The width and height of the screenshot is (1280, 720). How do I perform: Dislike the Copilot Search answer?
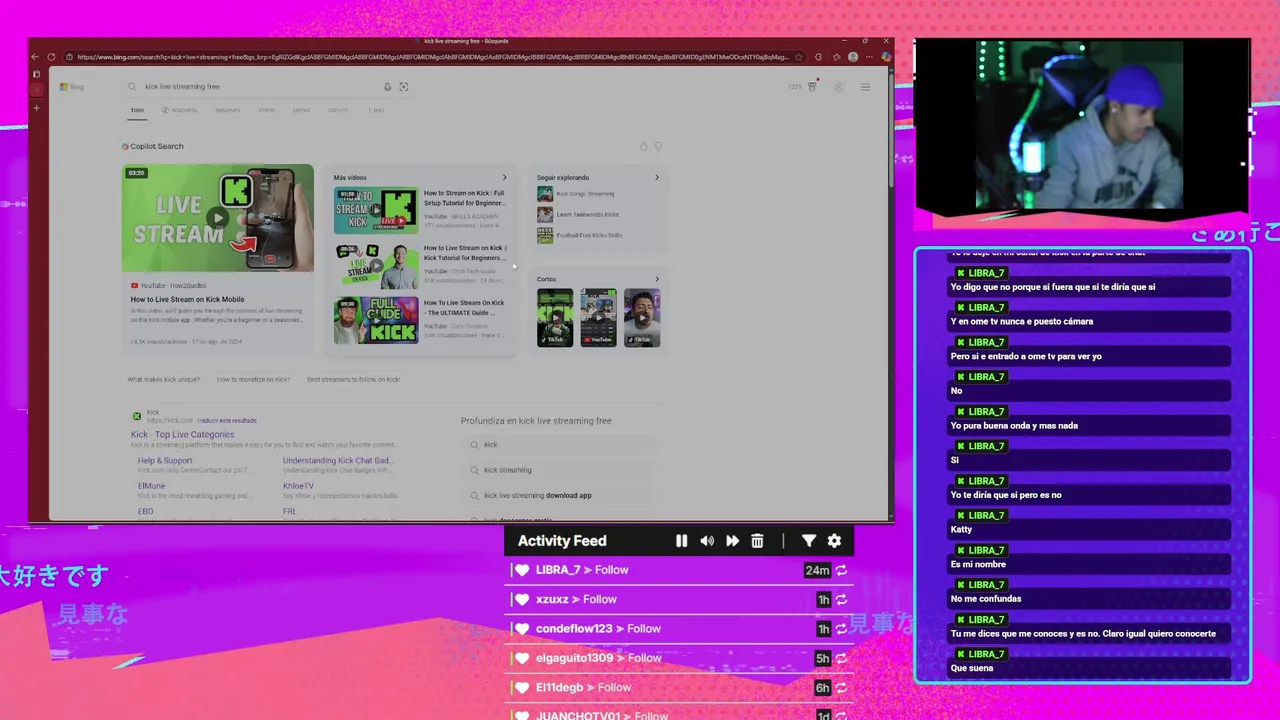(x=658, y=146)
